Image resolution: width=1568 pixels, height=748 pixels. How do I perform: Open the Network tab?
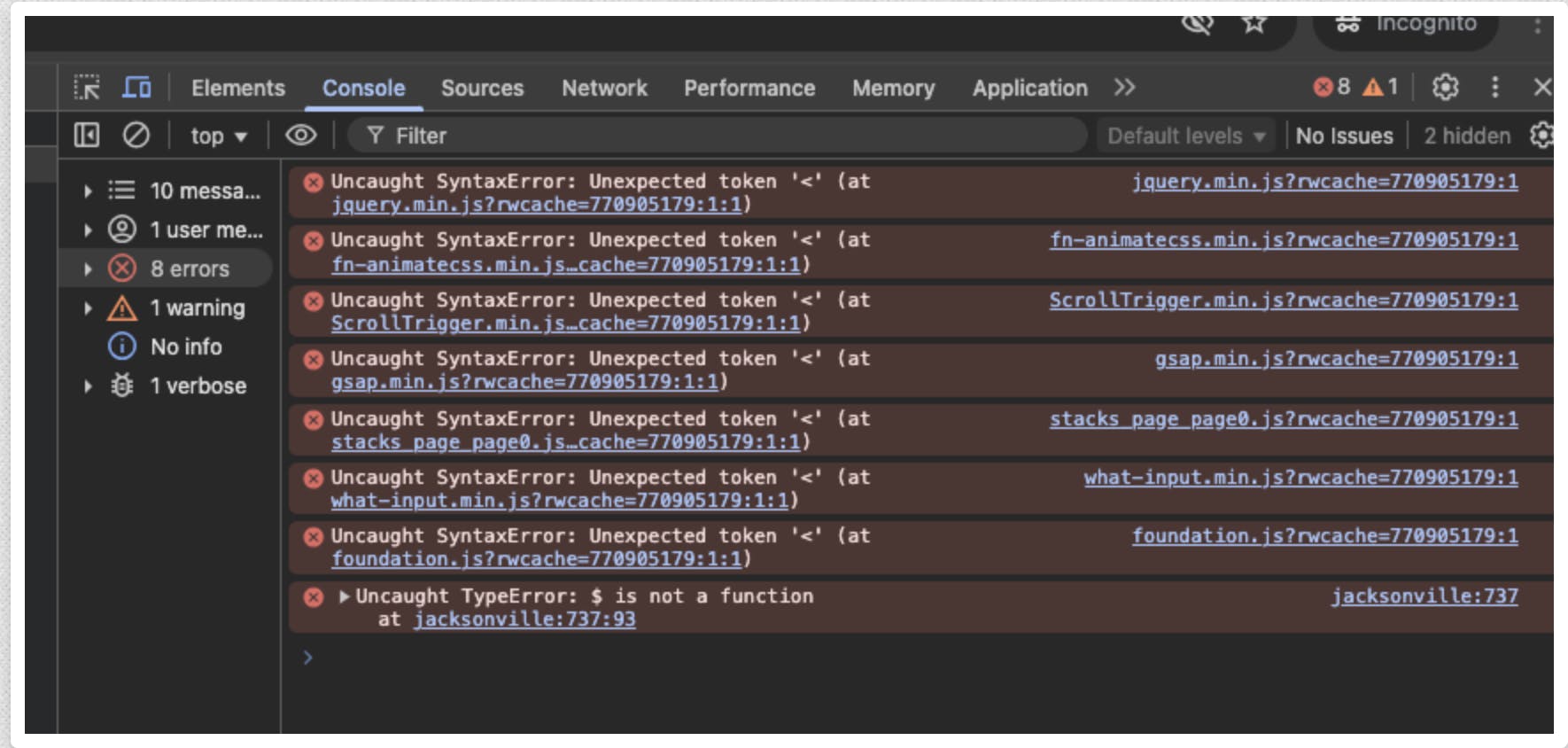(604, 88)
